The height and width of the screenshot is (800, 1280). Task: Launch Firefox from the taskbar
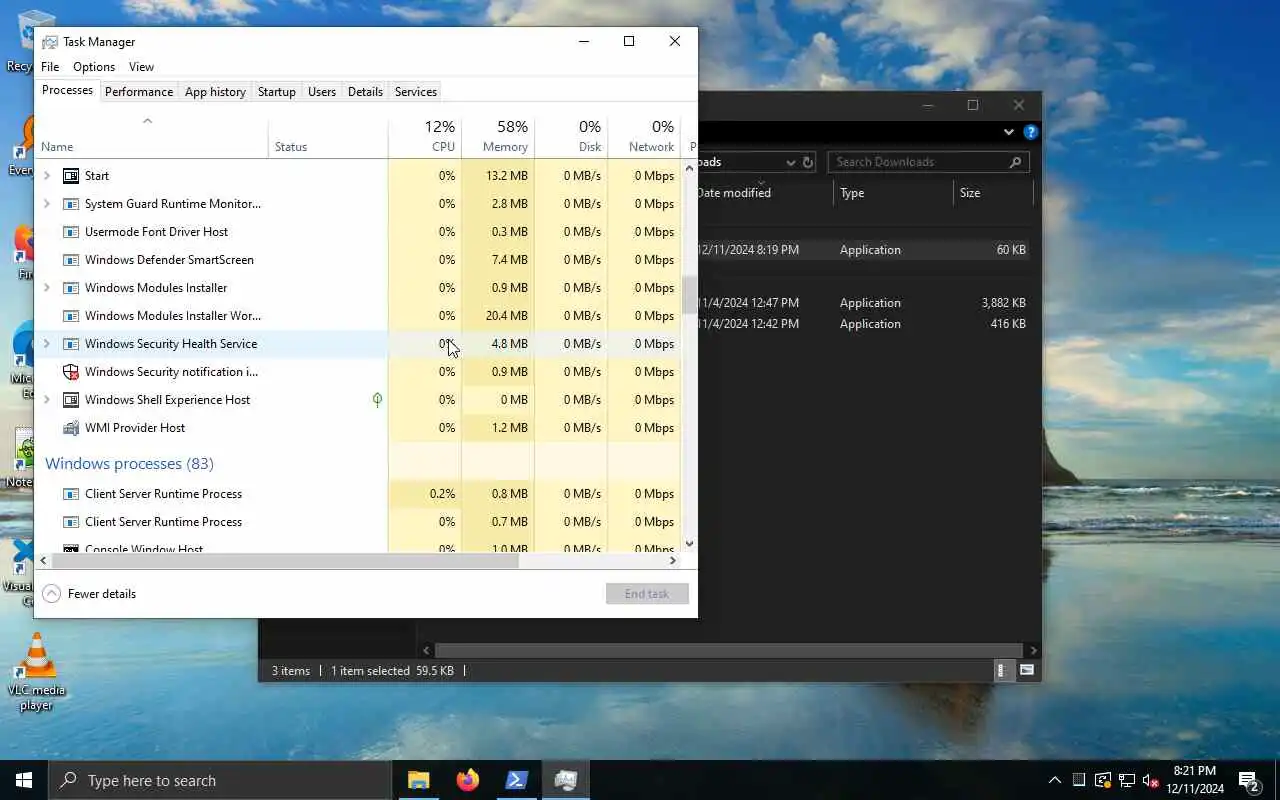[468, 780]
